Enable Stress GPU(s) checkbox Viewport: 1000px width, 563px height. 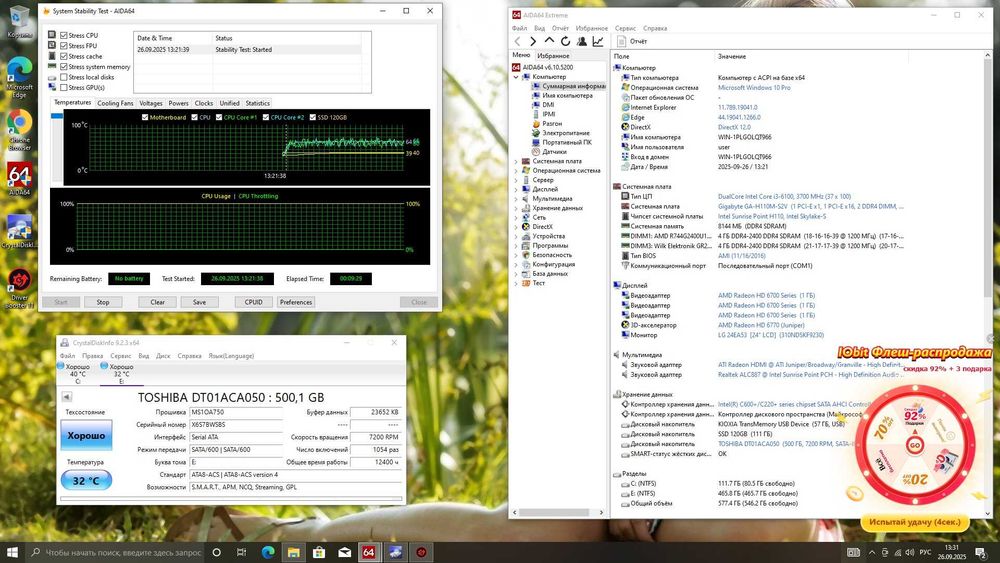pos(64,87)
